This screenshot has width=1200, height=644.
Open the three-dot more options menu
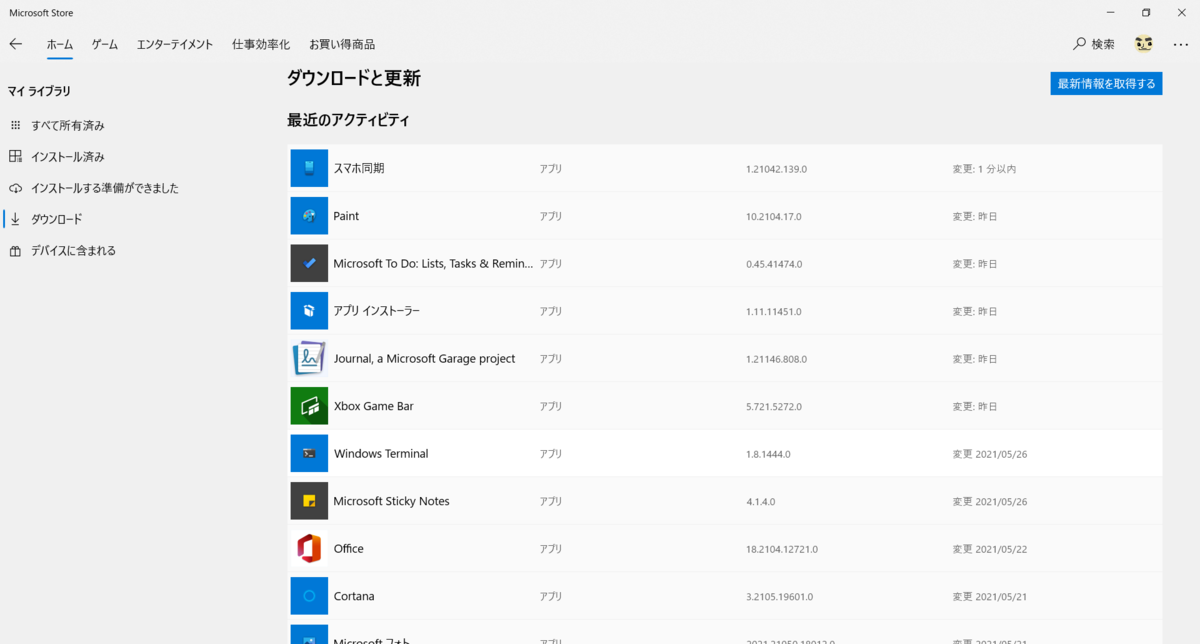pos(1181,44)
